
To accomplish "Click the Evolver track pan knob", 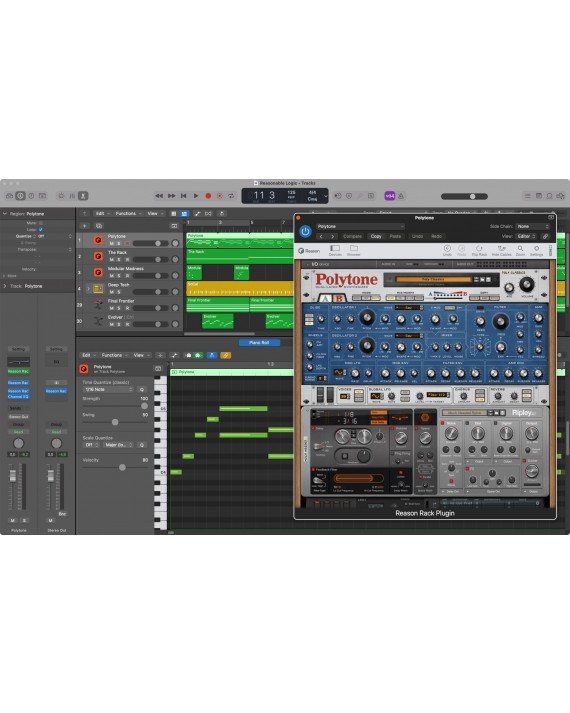I will [x=175, y=324].
